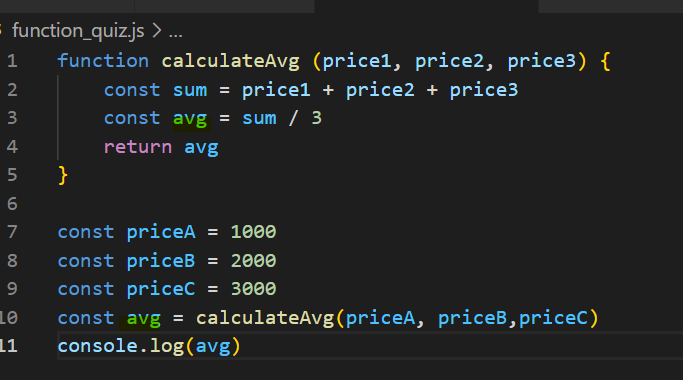Click the value 2000 on line 8
683x380 pixels.
pos(254,261)
